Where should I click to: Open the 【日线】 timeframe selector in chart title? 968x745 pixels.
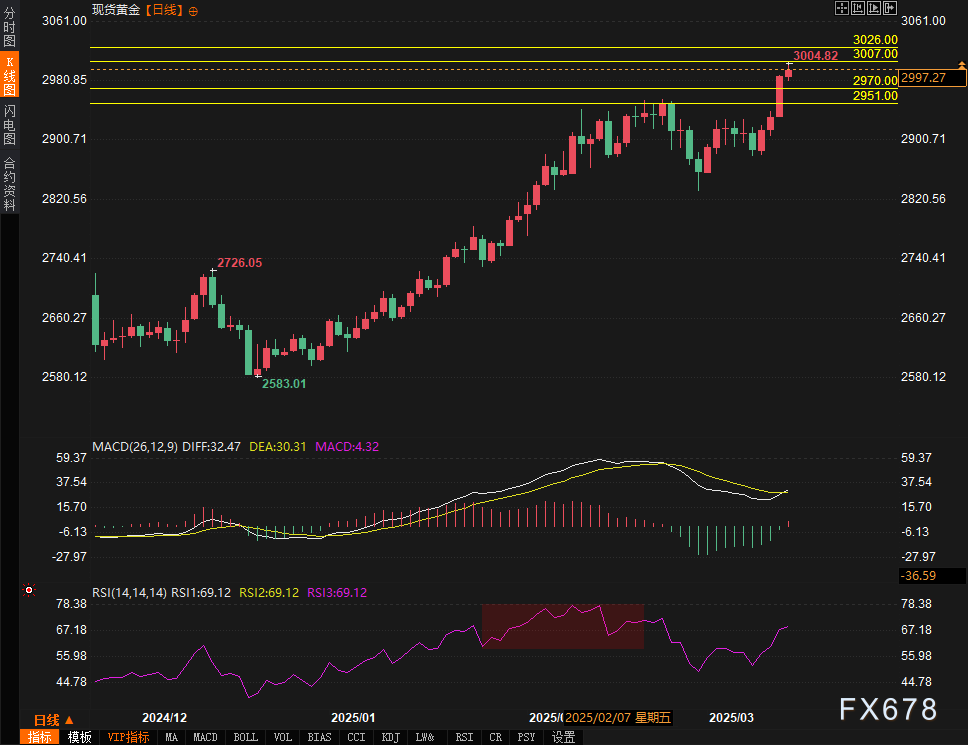tap(164, 10)
